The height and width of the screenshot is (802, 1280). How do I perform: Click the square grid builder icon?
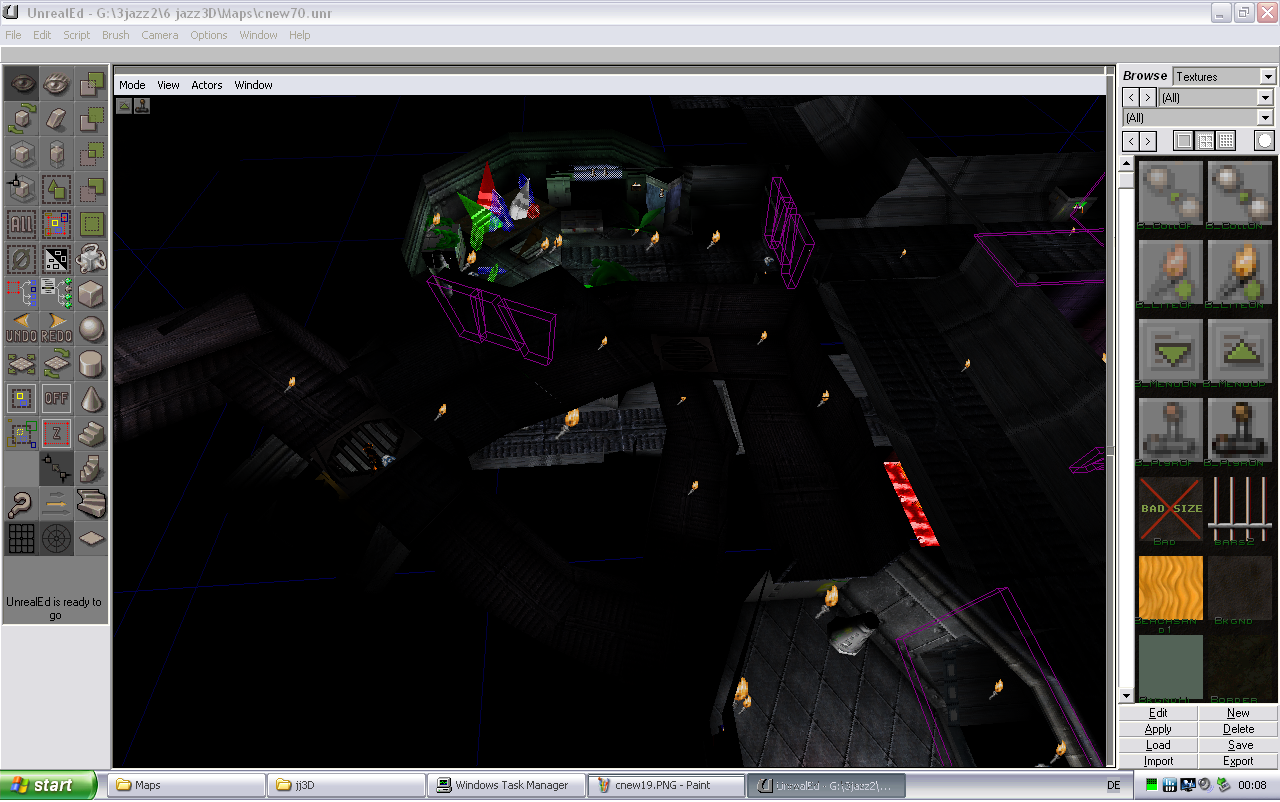pos(21,538)
